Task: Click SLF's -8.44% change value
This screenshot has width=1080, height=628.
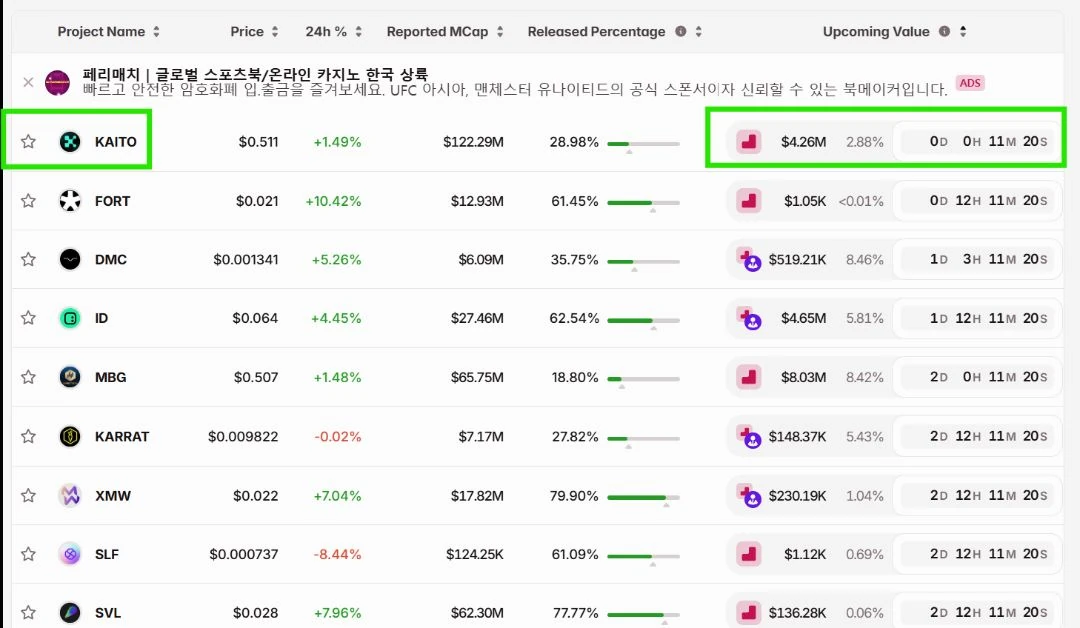Action: point(338,554)
